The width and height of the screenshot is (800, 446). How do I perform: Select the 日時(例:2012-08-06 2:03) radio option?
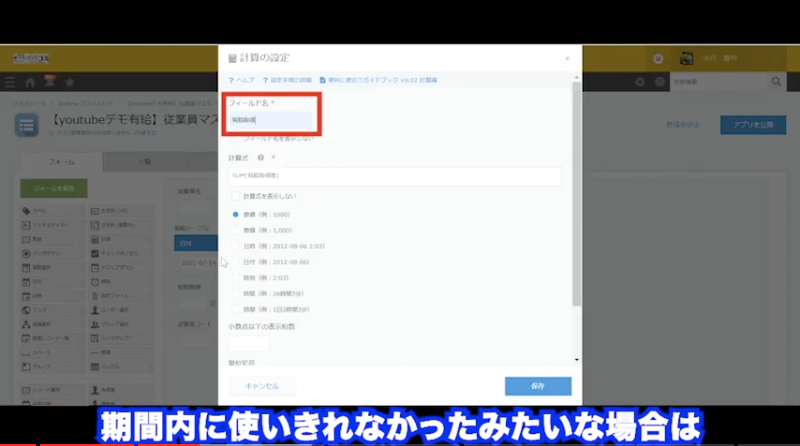point(235,246)
